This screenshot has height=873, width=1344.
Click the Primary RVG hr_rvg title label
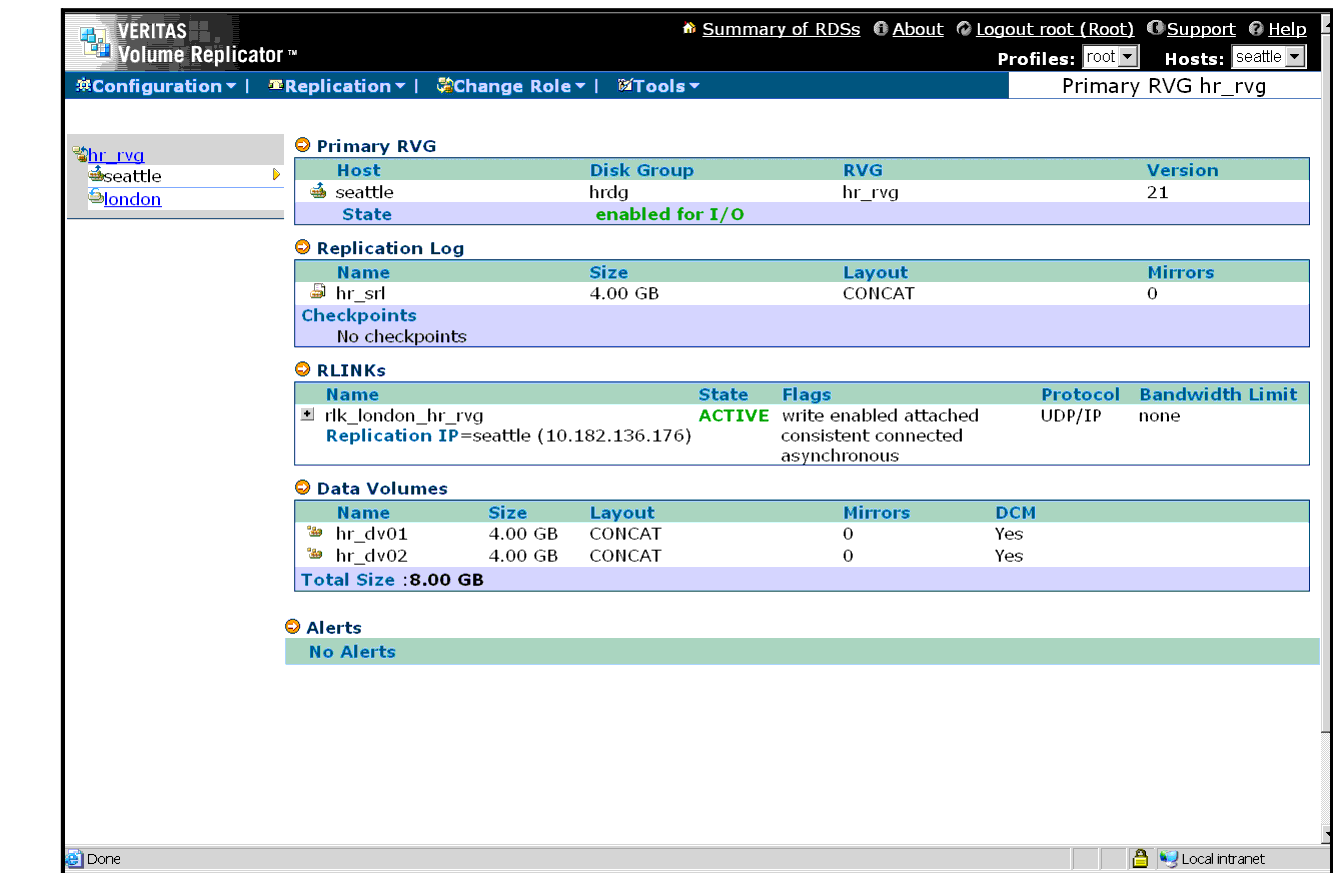point(1164,86)
